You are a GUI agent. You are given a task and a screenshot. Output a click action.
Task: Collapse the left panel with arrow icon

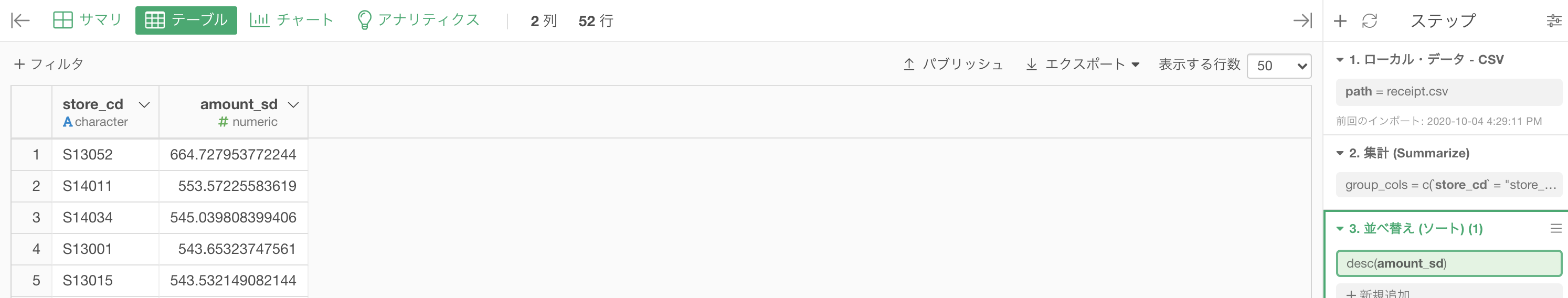pyautogui.click(x=20, y=20)
